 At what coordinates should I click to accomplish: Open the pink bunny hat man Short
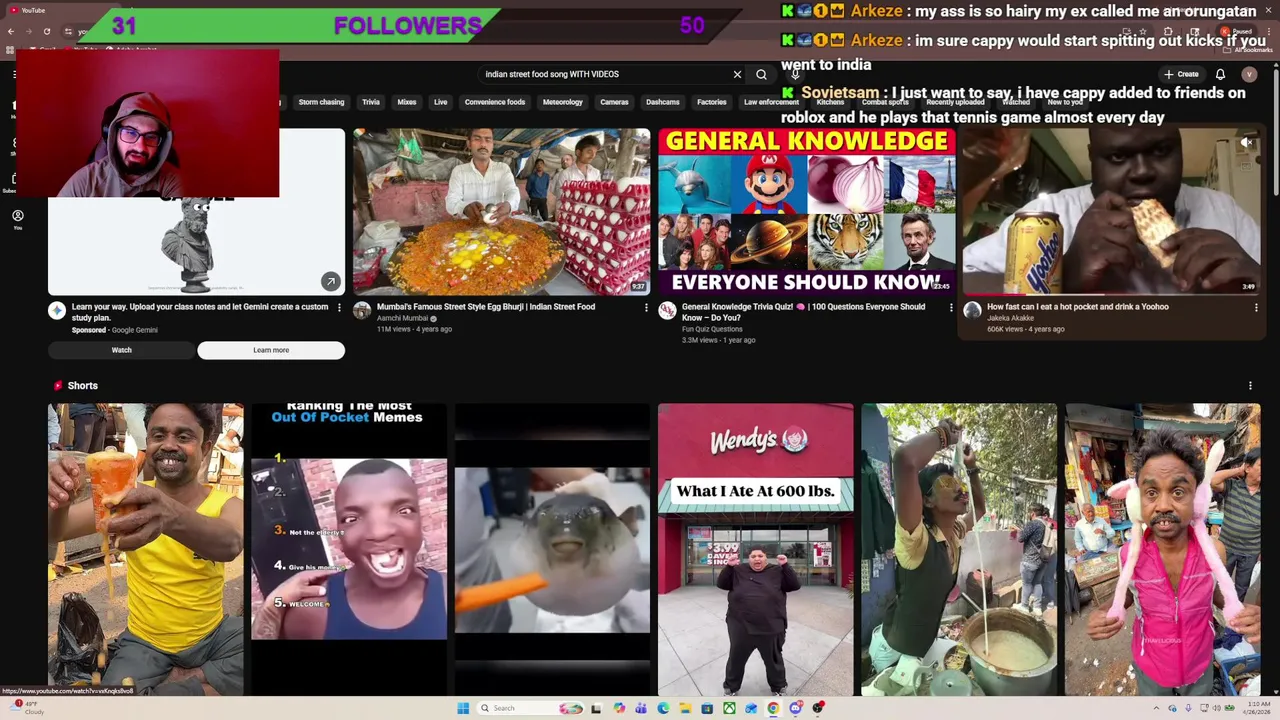1163,549
